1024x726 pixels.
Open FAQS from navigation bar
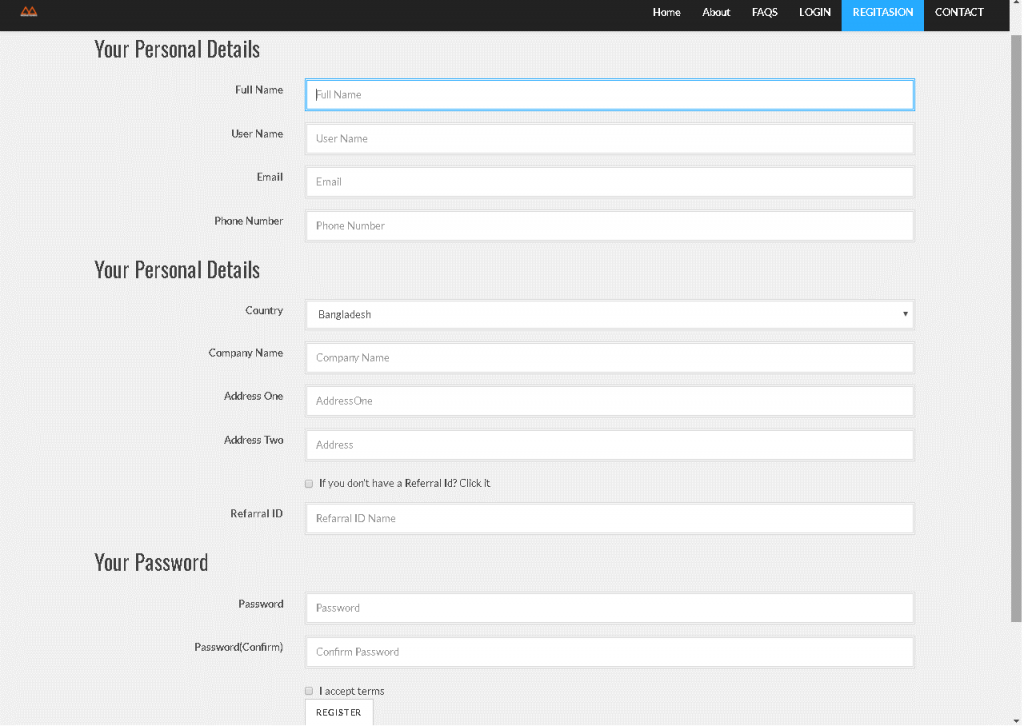click(764, 13)
